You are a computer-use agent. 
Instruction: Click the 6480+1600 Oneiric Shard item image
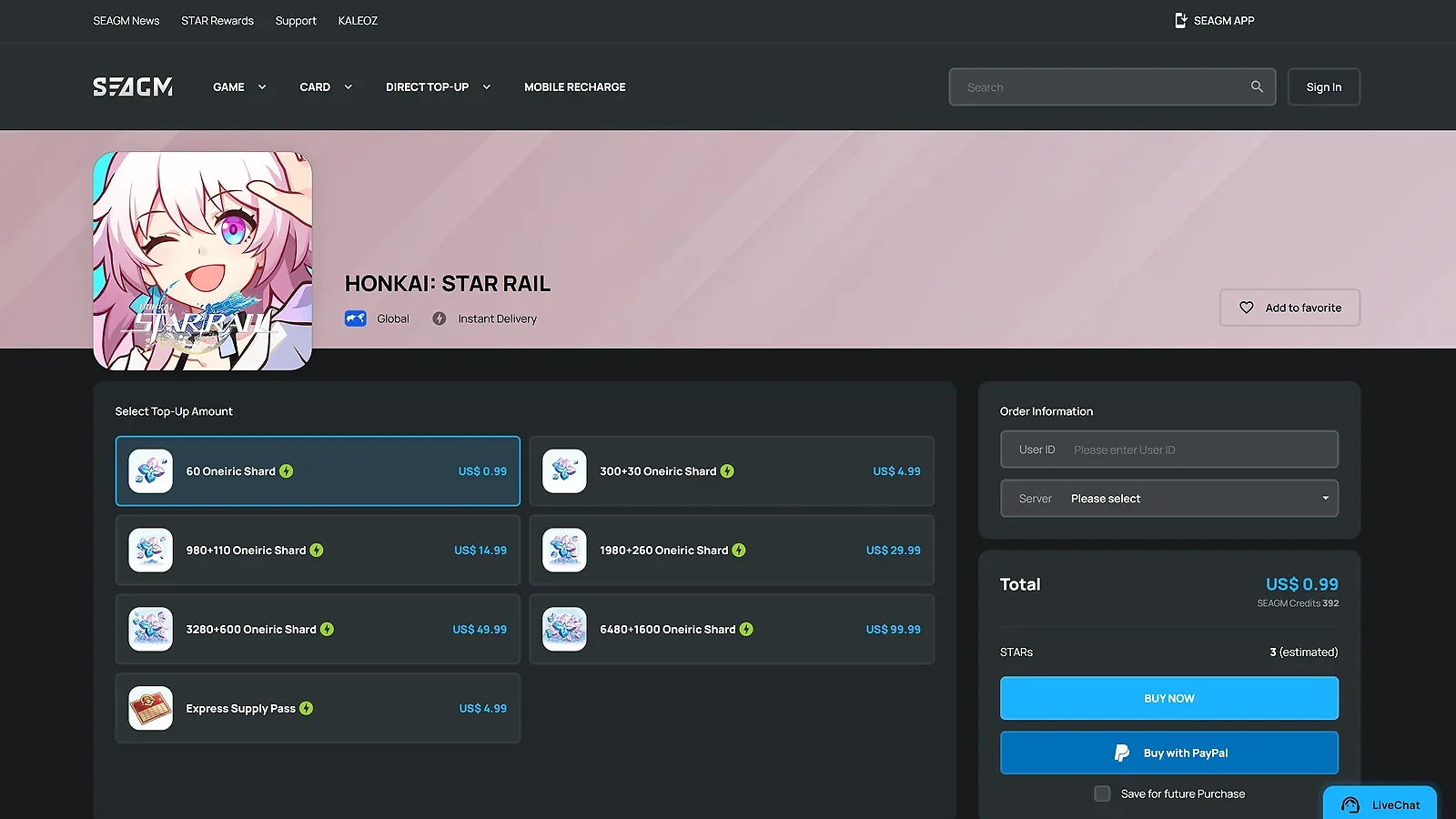564,630
